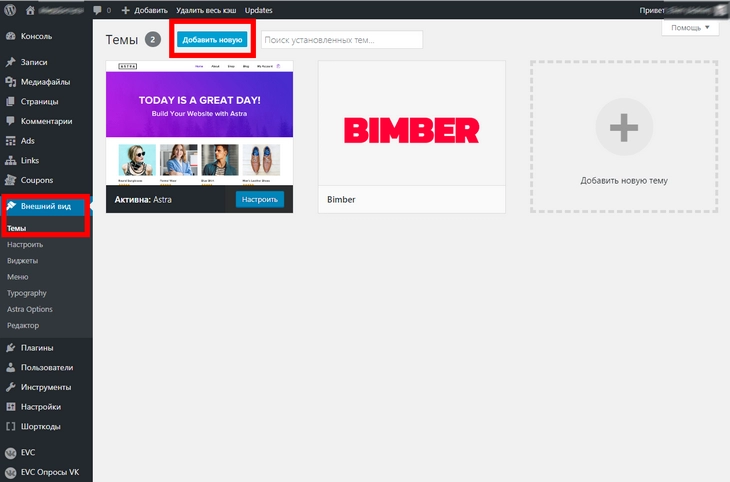The image size is (730, 482).
Task: Click the theme count badge 2
Action: [153, 40]
